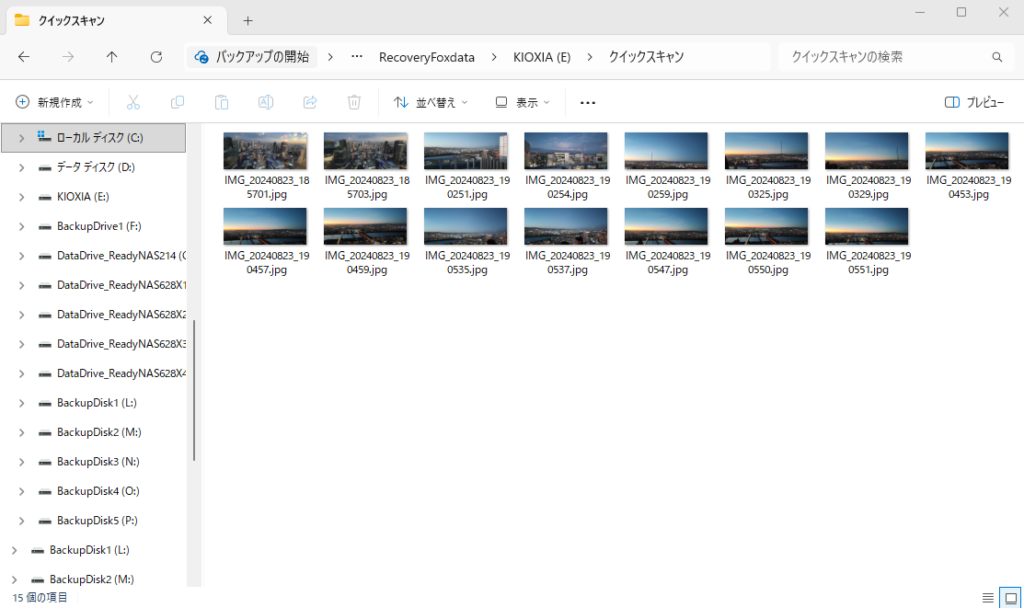Screen dimensions: 1024x608
Task: Navigate to RecoveryFoxdata in breadcrumb
Action: [x=425, y=57]
